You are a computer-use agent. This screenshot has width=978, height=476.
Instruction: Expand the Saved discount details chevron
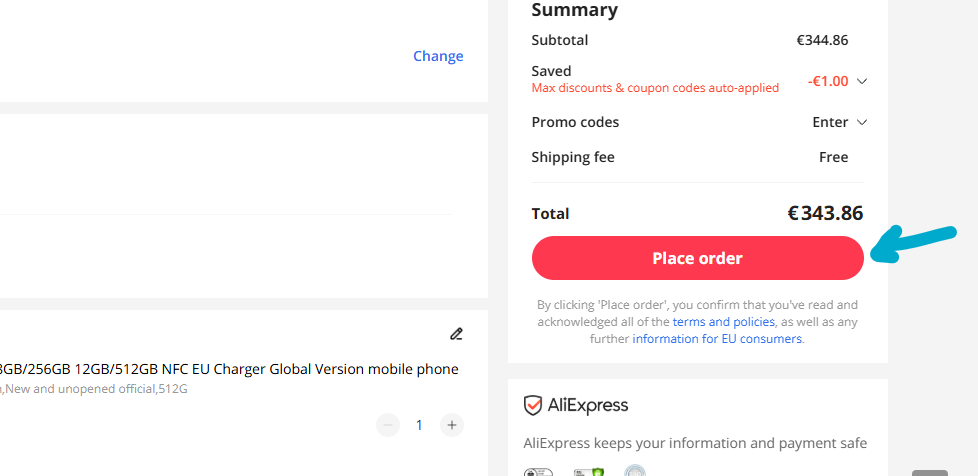point(862,81)
